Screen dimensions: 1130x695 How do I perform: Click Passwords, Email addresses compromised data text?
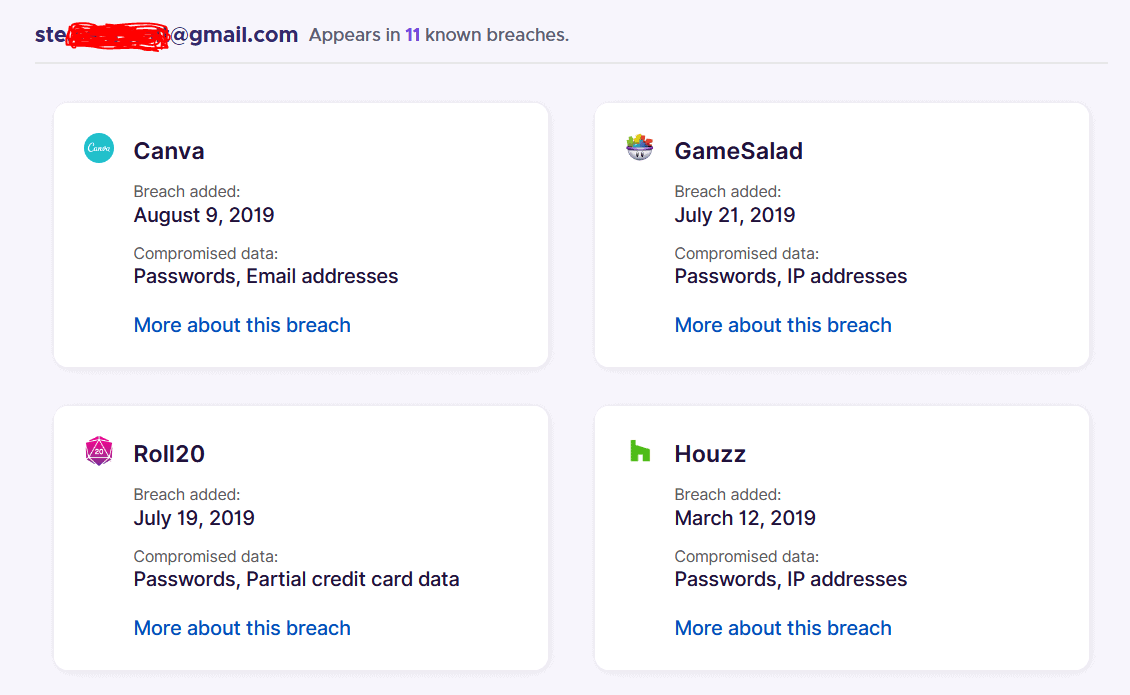click(266, 276)
